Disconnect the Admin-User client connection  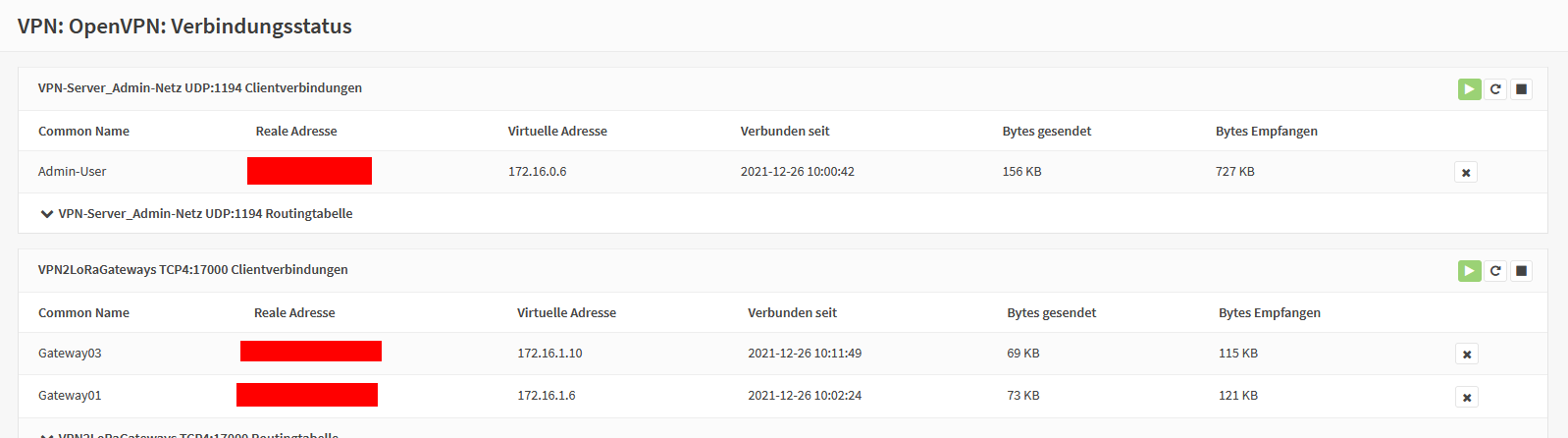[x=1466, y=173]
